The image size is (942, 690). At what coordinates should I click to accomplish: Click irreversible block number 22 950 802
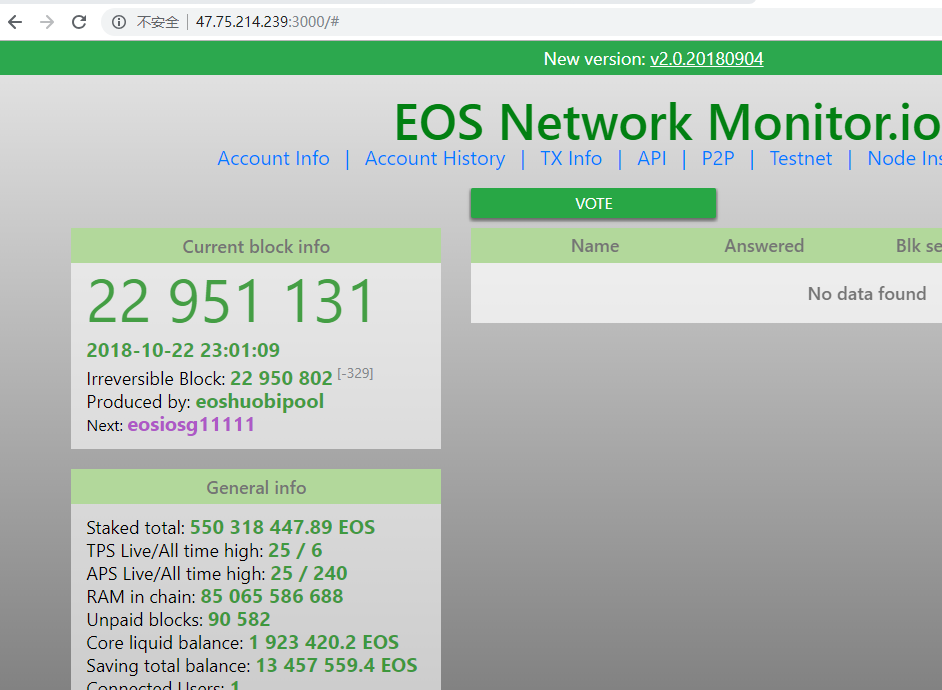tap(281, 378)
